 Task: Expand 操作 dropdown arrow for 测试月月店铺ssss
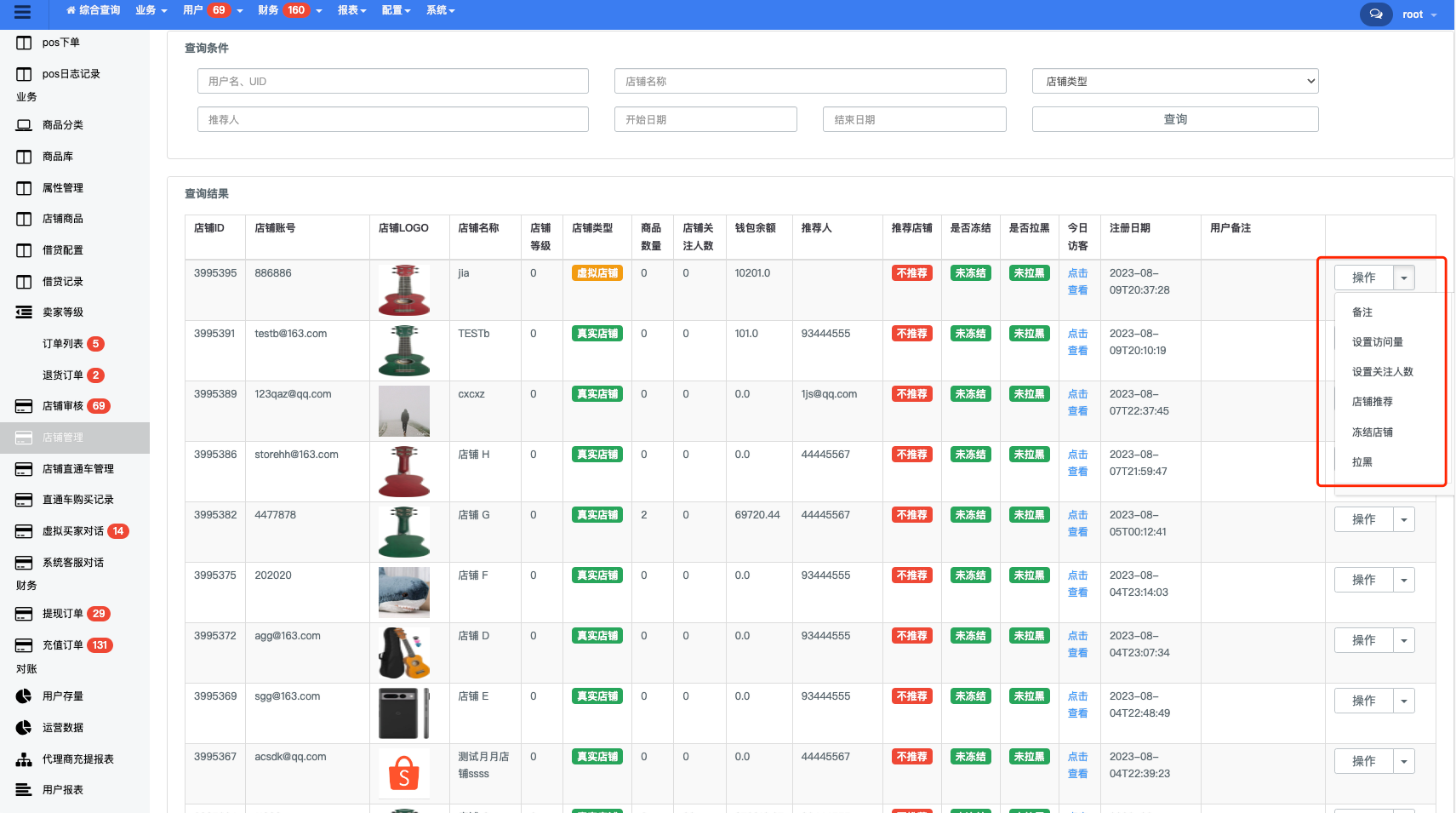tap(1404, 761)
